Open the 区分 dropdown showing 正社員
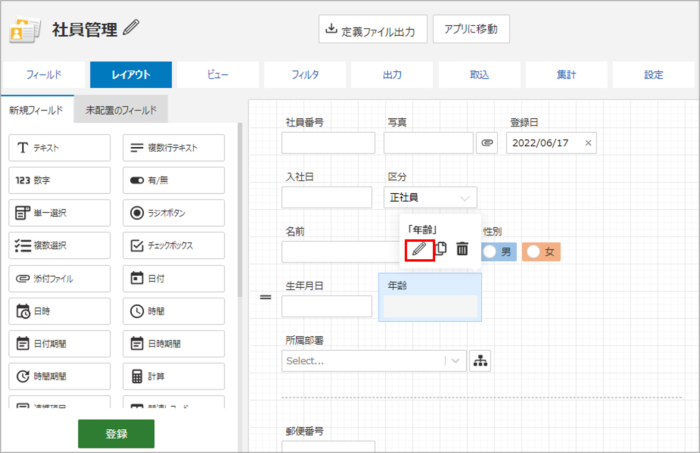Viewport: 700px width, 453px height. [x=430, y=197]
